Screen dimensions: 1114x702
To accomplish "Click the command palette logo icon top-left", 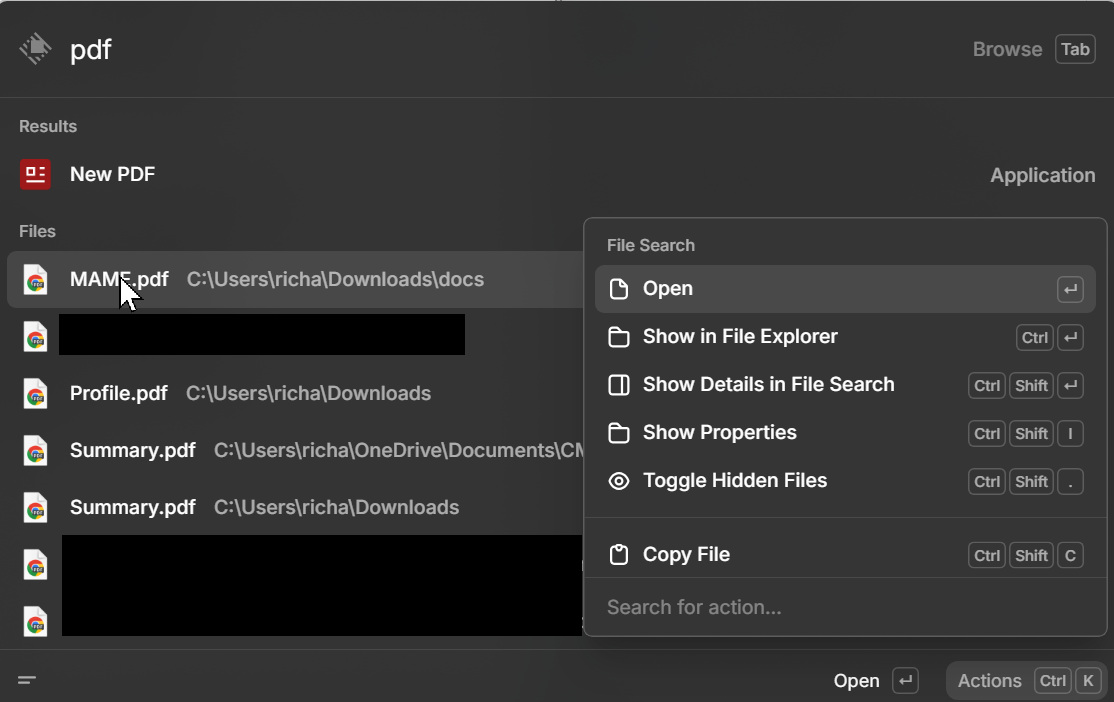I will click(x=33, y=49).
